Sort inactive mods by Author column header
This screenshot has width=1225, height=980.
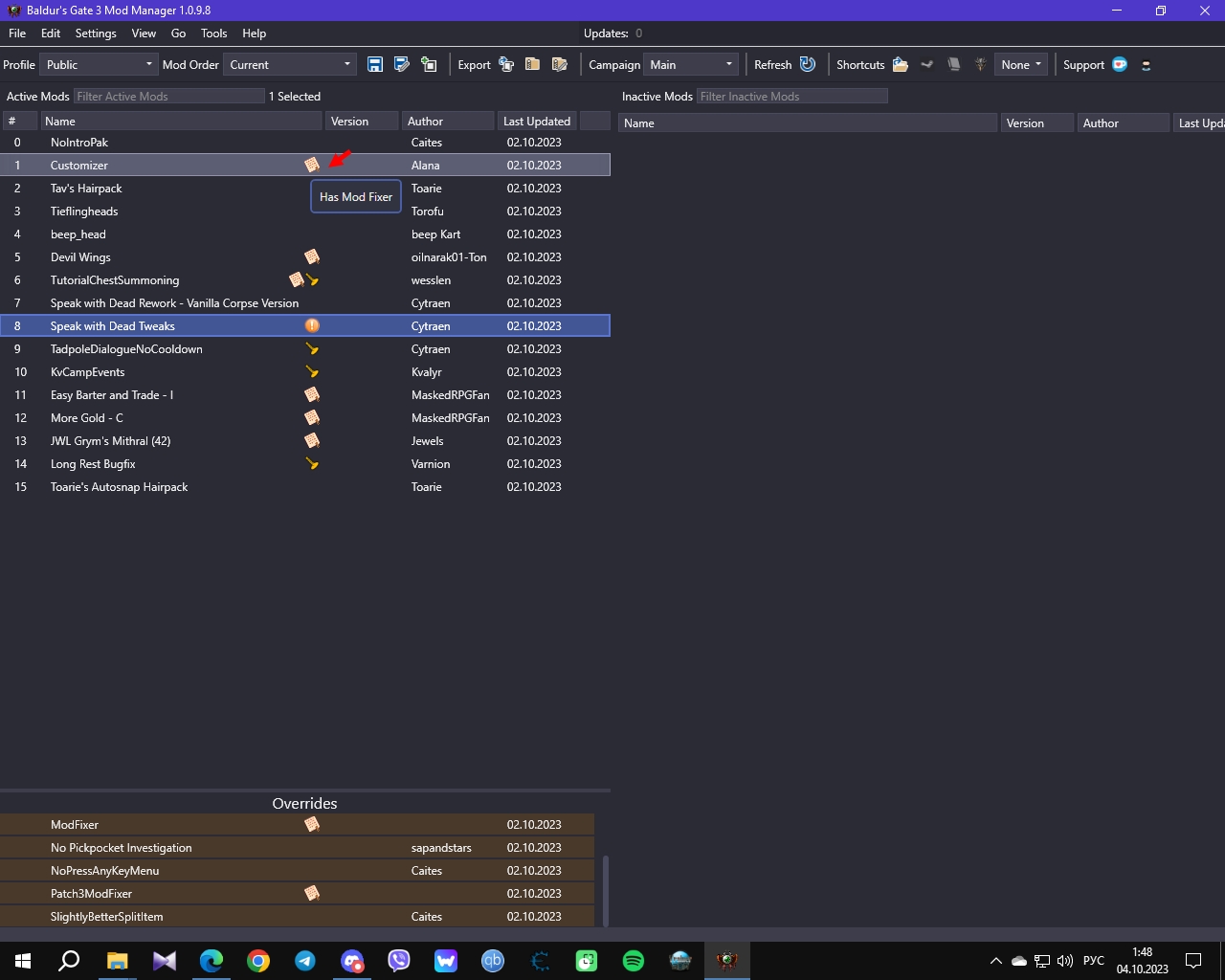[1124, 122]
